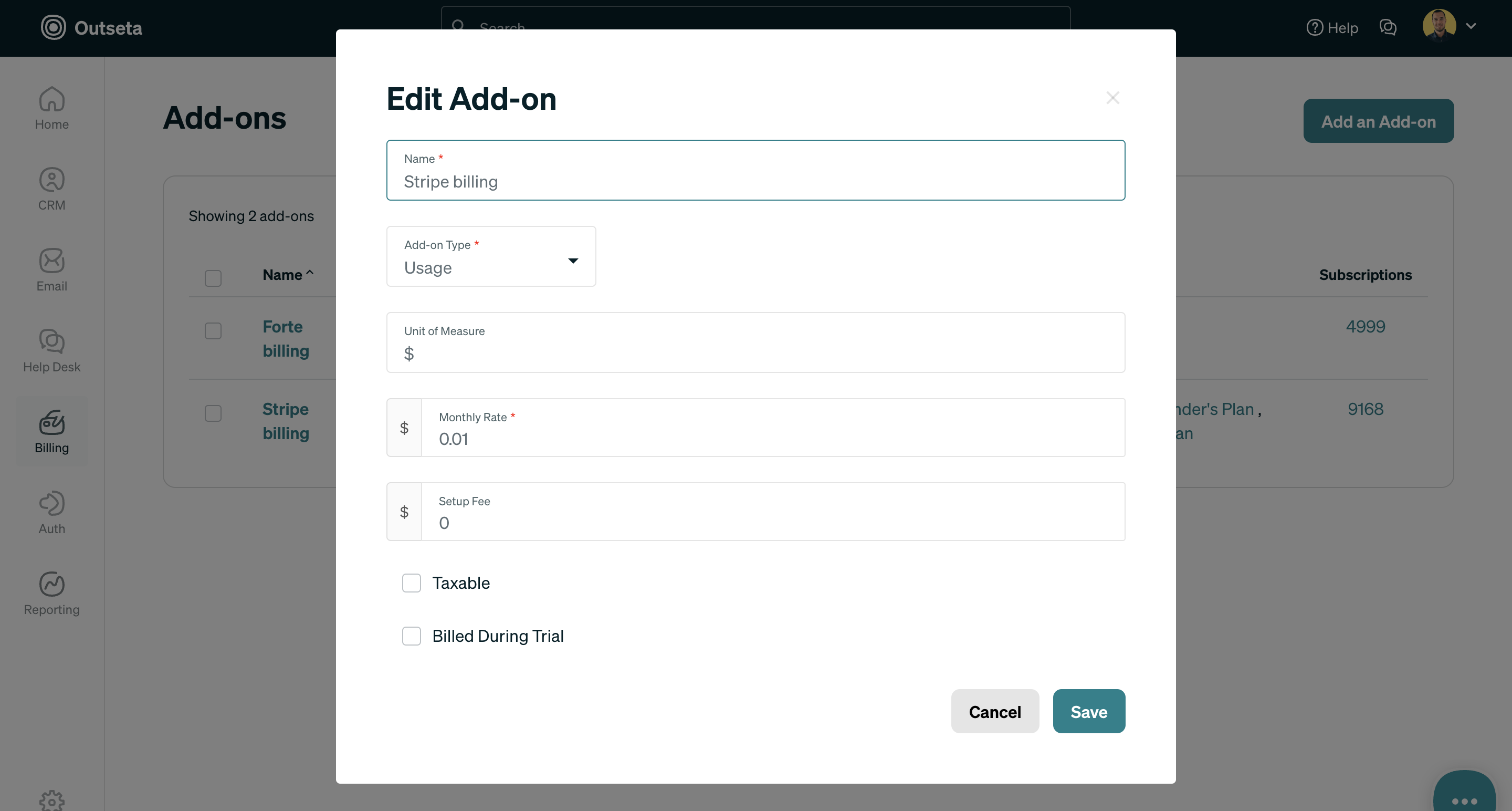Viewport: 1512px width, 811px height.
Task: Cancel editing the add-on
Action: [x=994, y=711]
